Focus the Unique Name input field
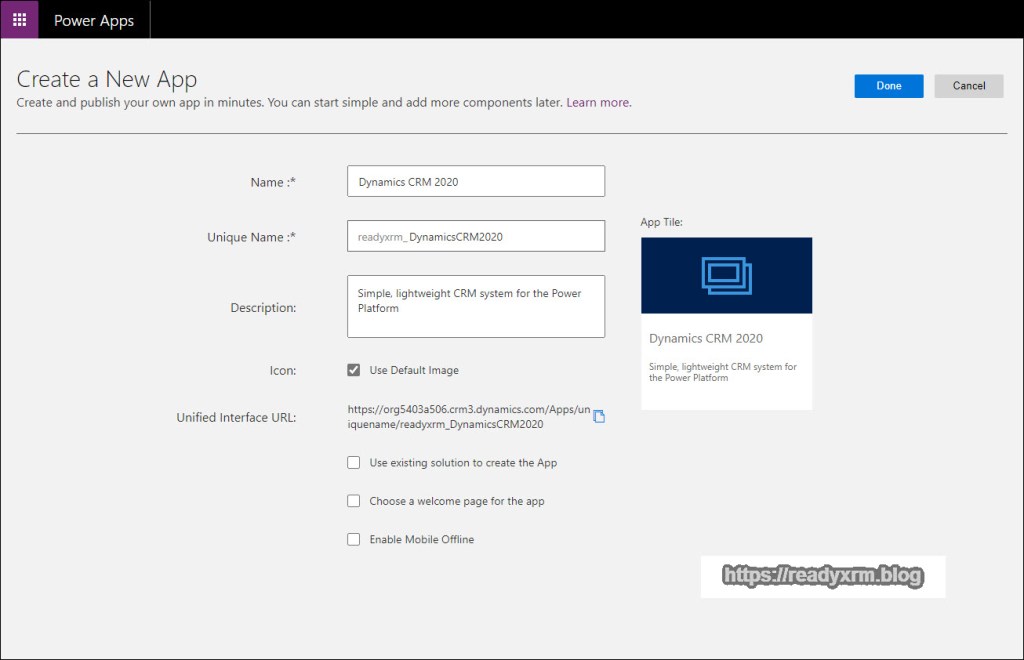1024x660 pixels. [x=476, y=237]
